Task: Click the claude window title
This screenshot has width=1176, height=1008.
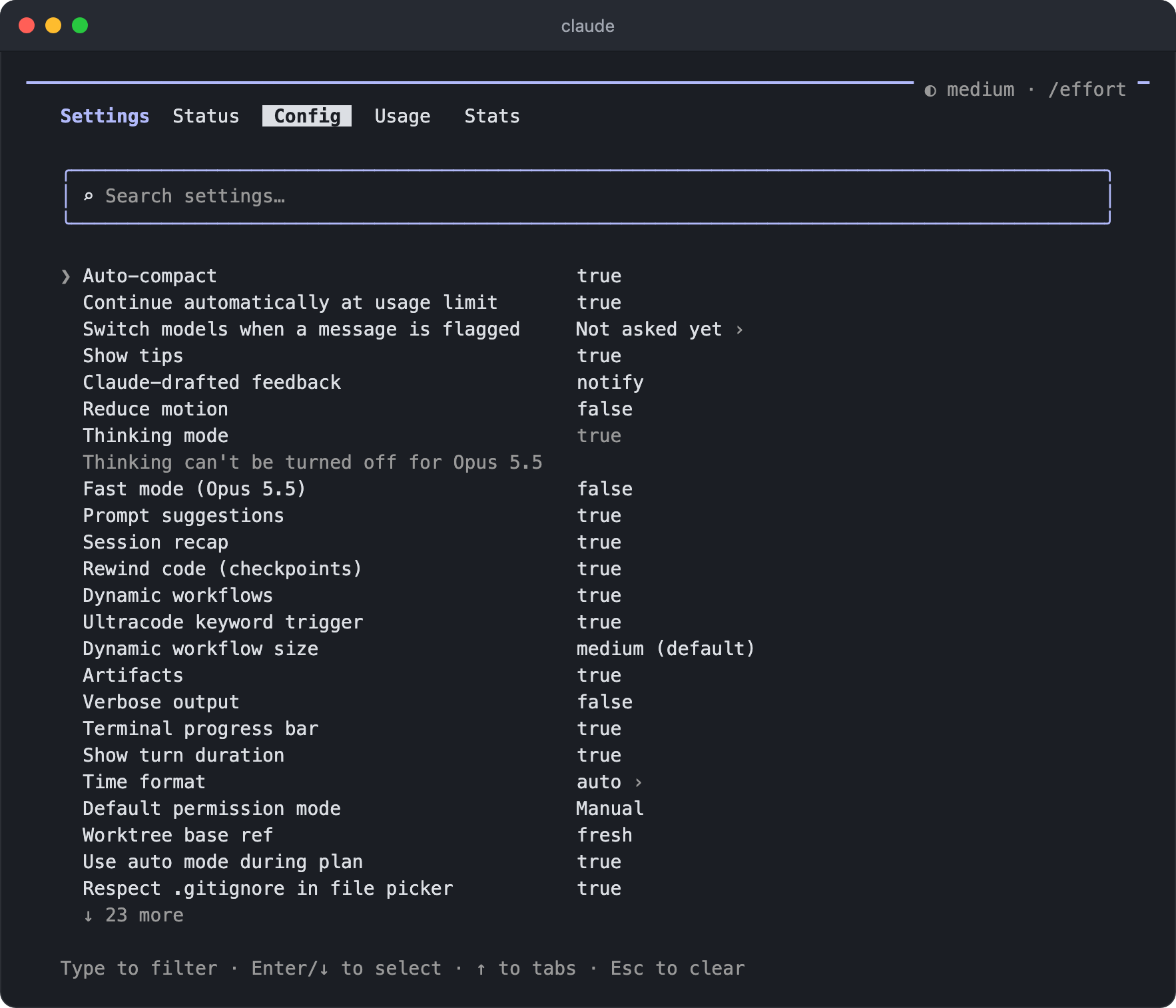Action: 587,26
